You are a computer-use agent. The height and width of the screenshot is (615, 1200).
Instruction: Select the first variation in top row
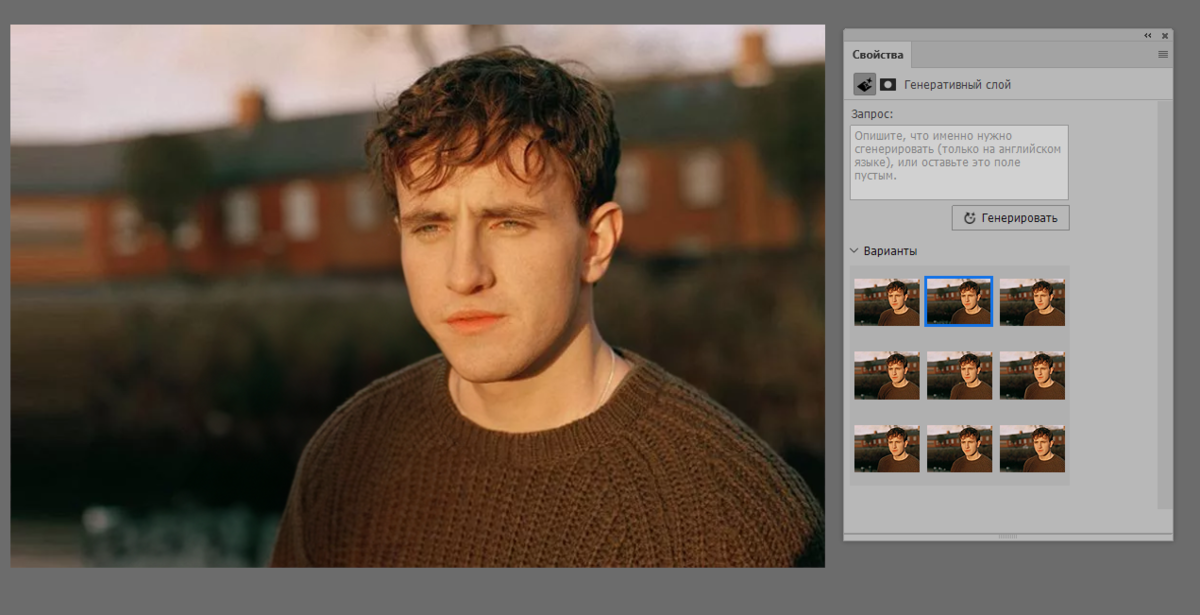887,302
